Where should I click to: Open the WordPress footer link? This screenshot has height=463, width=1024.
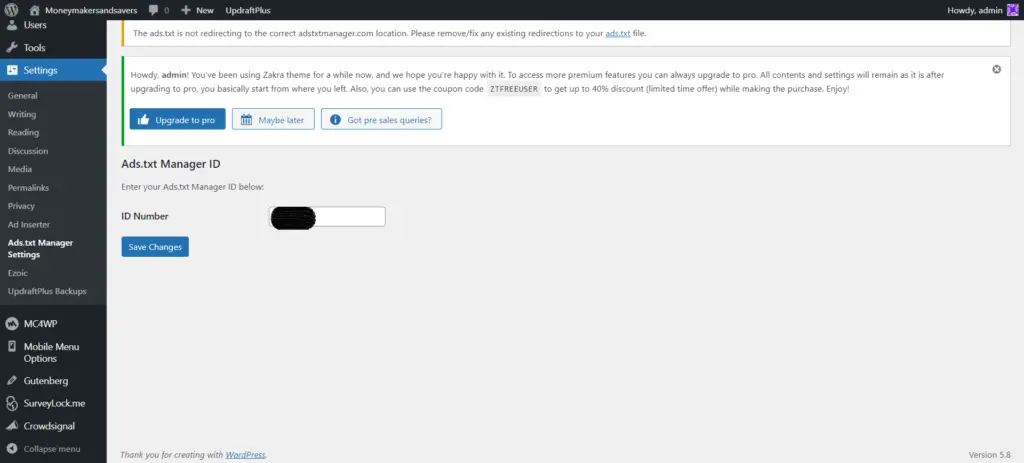coord(246,455)
